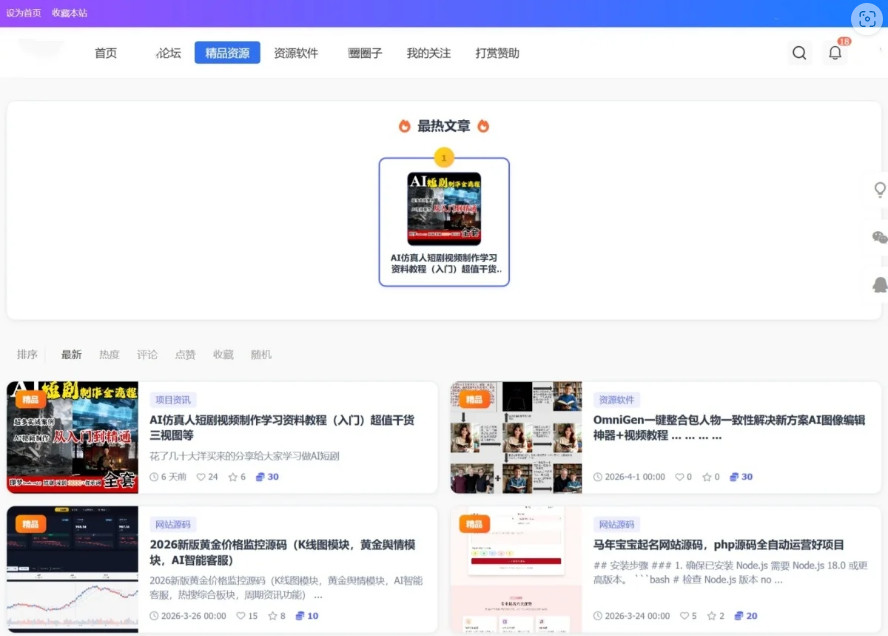Image resolution: width=888 pixels, height=636 pixels.
Task: Open the search magnifier icon
Action: [799, 53]
